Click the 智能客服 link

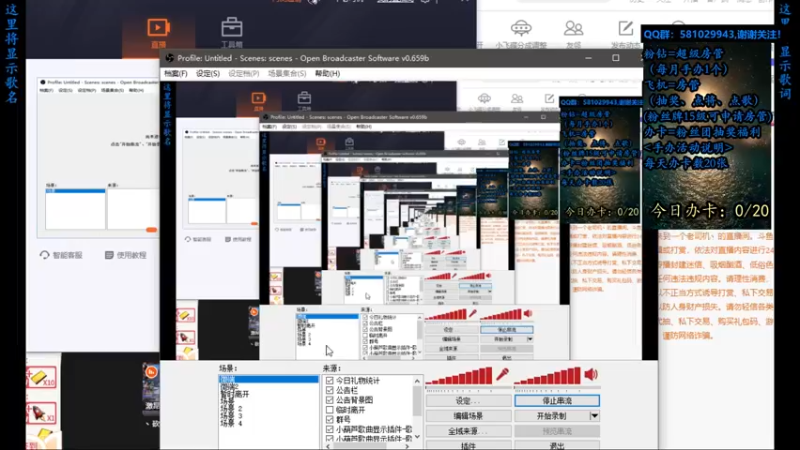(61, 255)
